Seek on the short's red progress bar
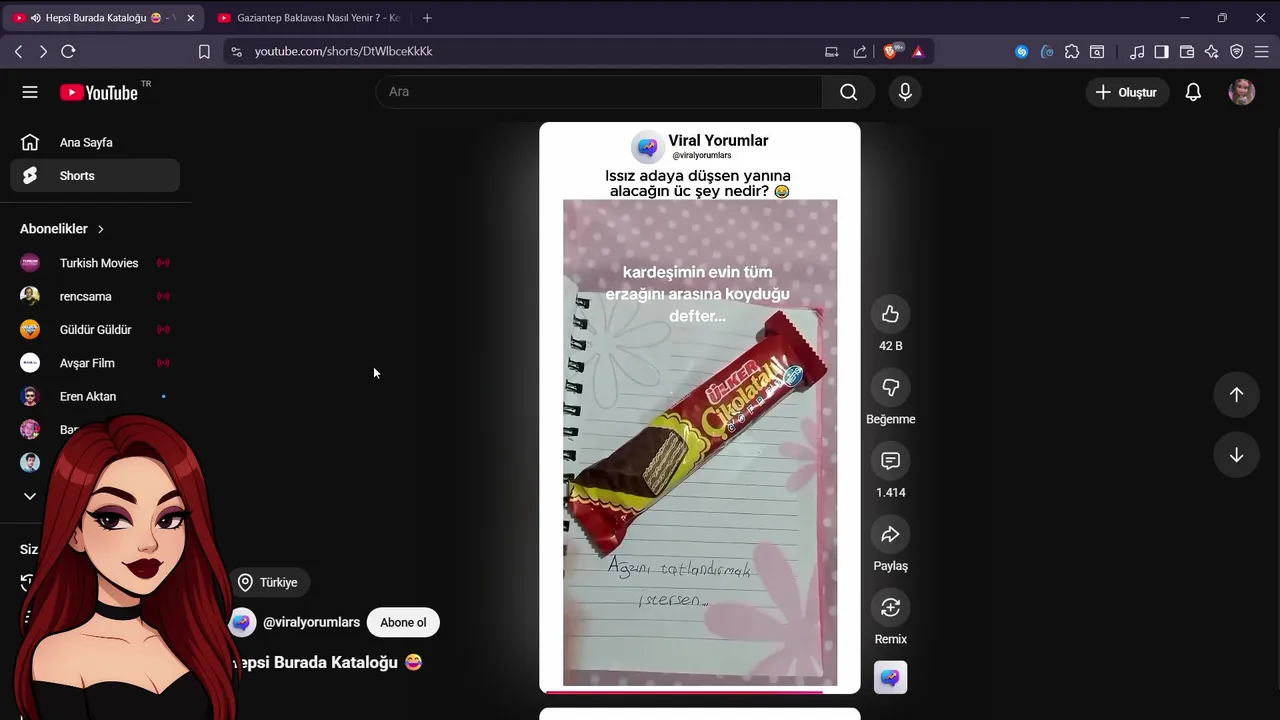The width and height of the screenshot is (1280, 720). pos(700,691)
